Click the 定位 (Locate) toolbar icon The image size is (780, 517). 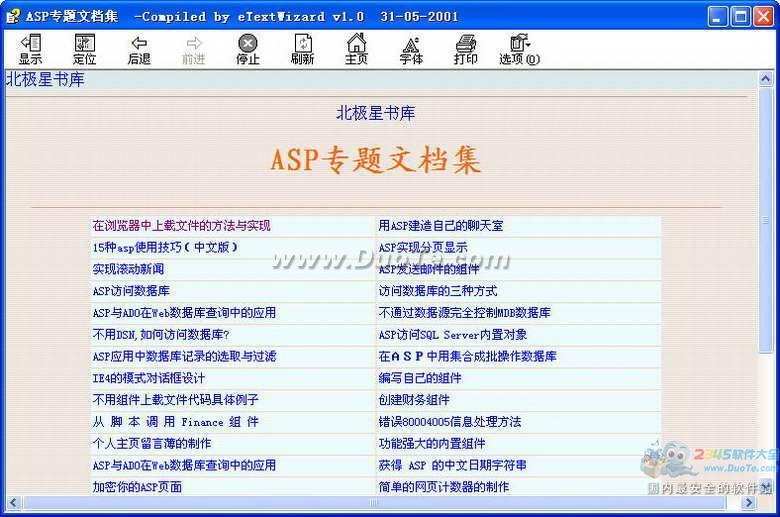85,50
